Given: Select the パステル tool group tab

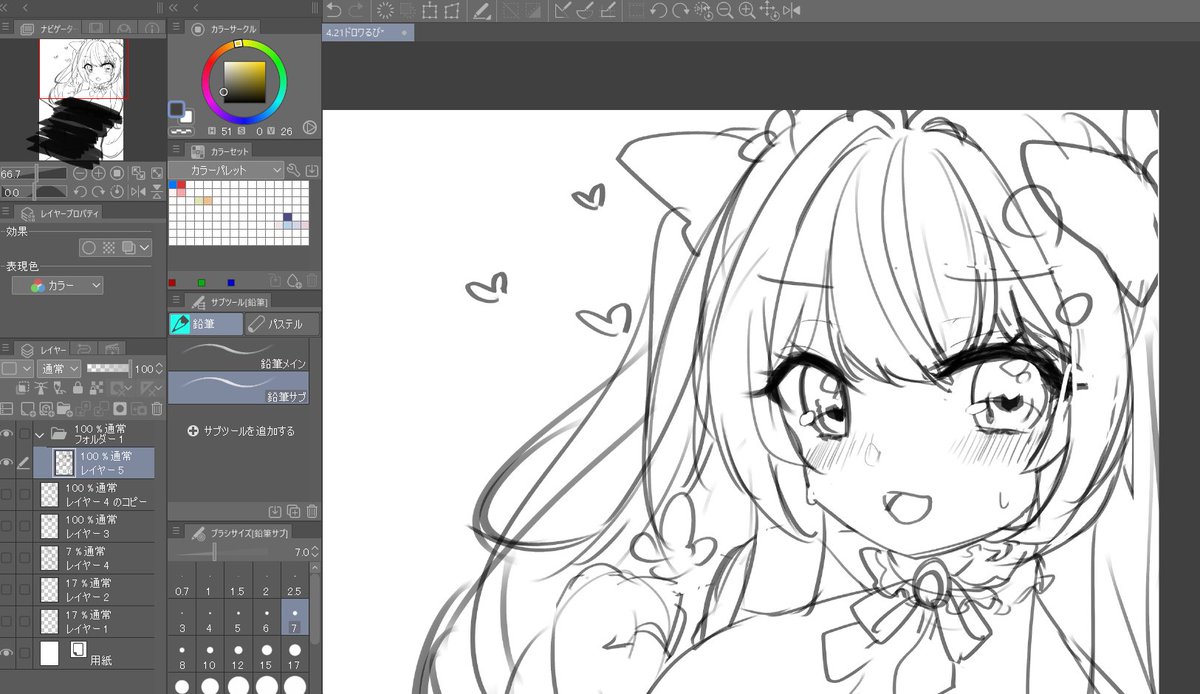Looking at the screenshot, I should click(x=282, y=324).
